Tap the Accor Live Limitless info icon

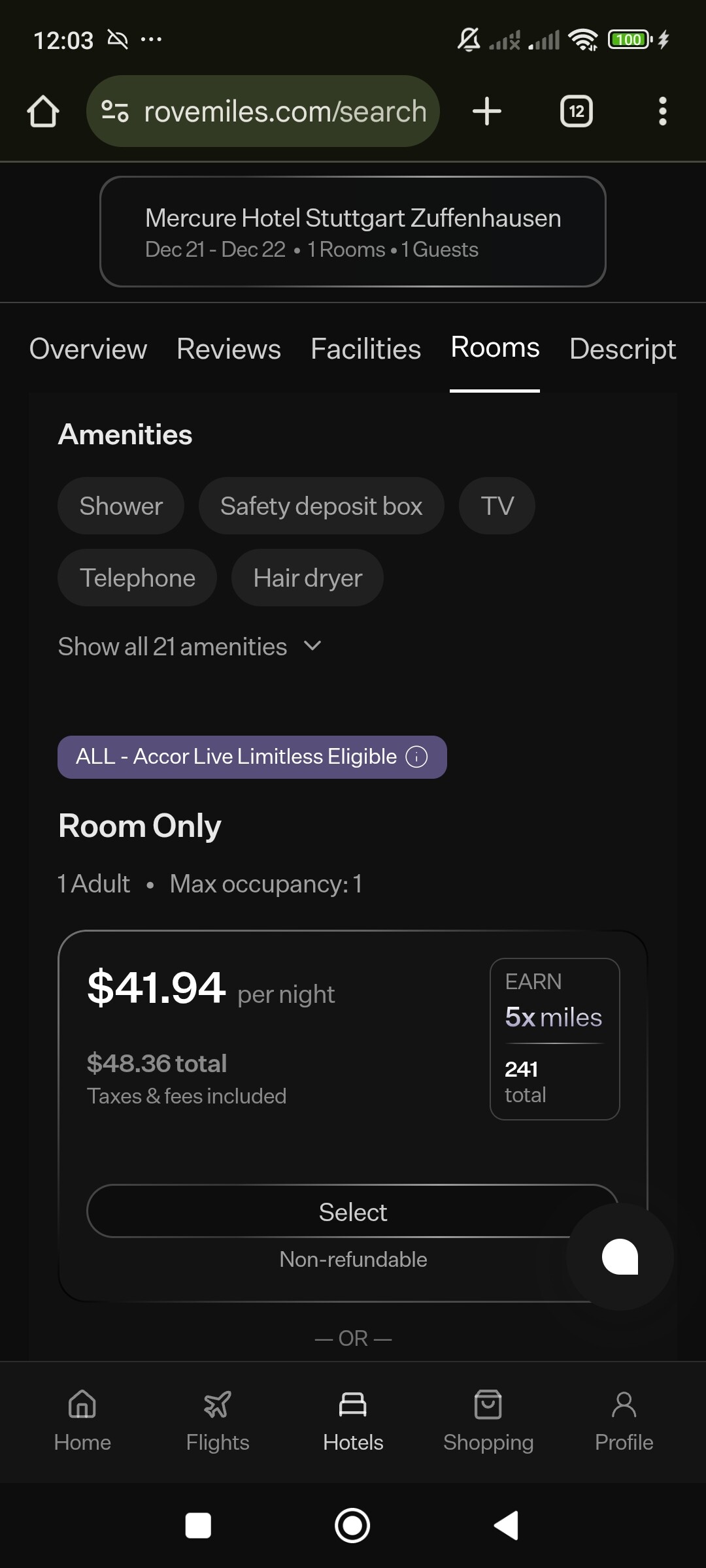coord(416,757)
